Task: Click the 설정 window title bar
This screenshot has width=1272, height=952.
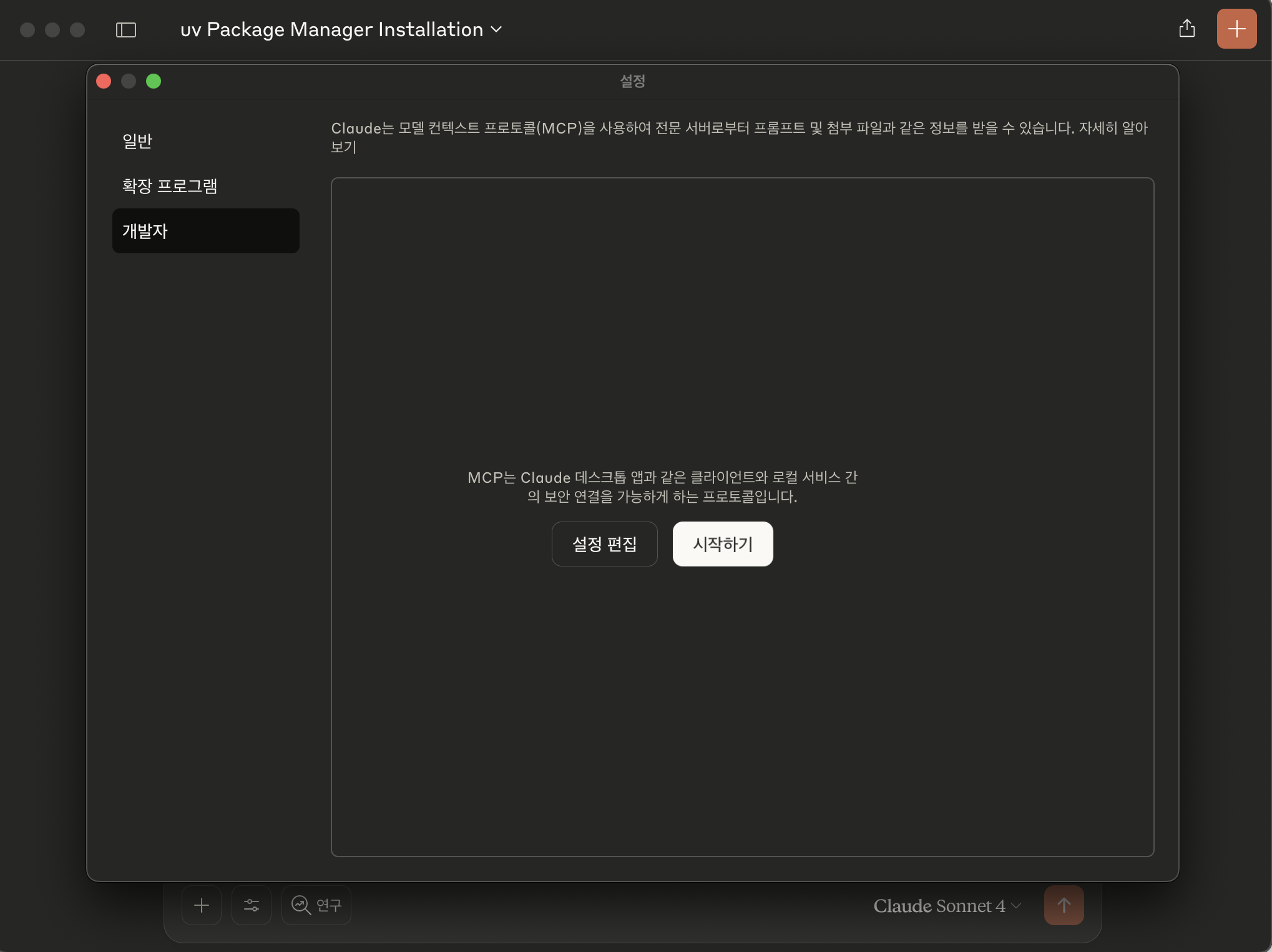Action: click(x=632, y=81)
